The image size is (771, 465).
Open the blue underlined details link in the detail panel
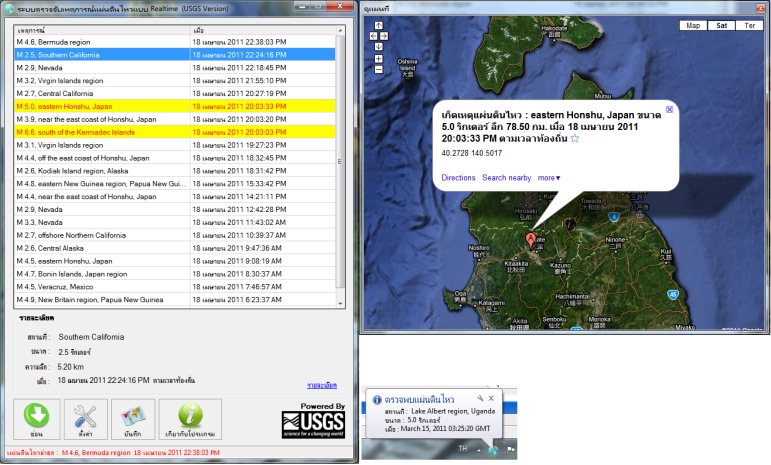click(x=322, y=385)
